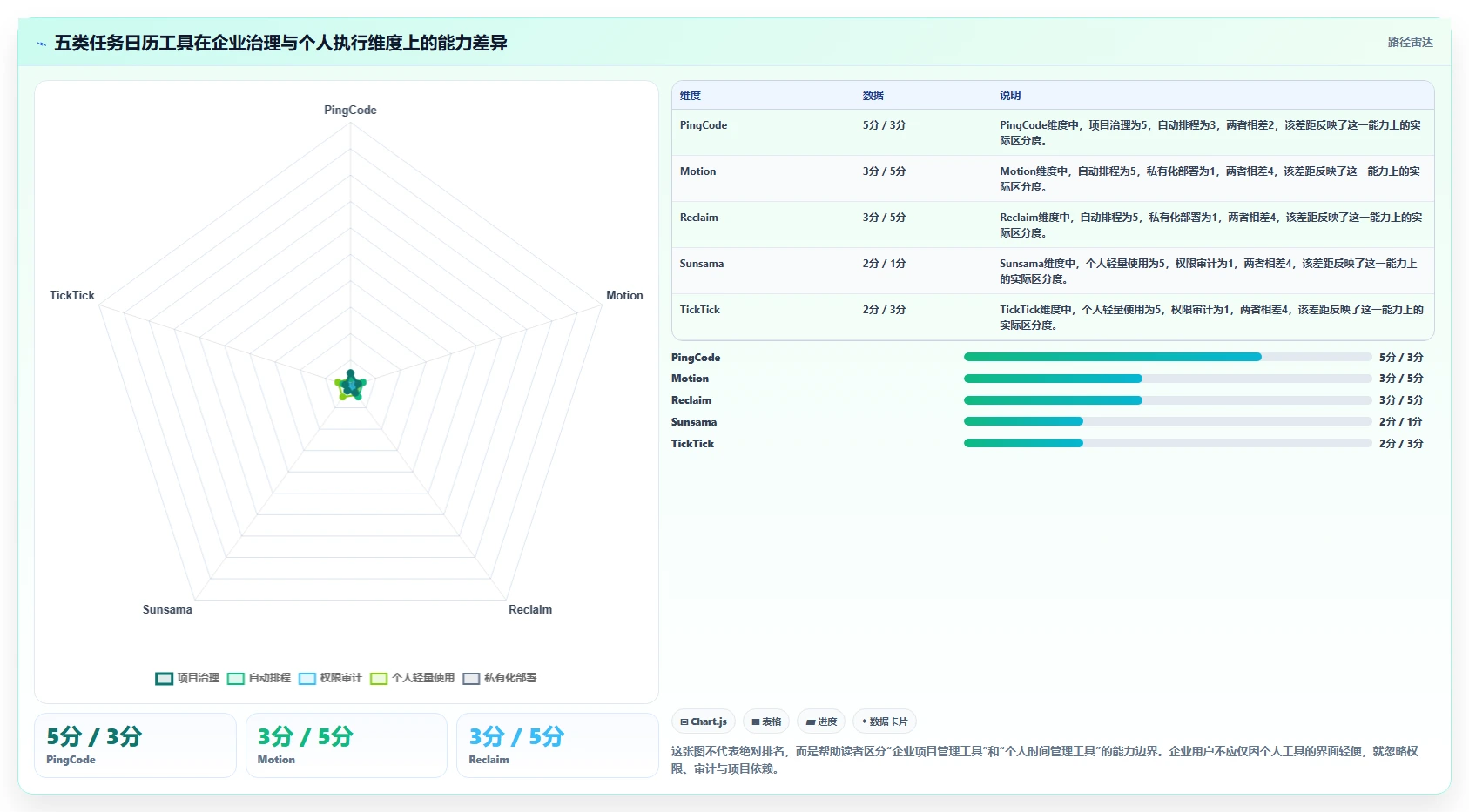Select the PingCode table row name
The height and width of the screenshot is (812, 1469).
(704, 125)
